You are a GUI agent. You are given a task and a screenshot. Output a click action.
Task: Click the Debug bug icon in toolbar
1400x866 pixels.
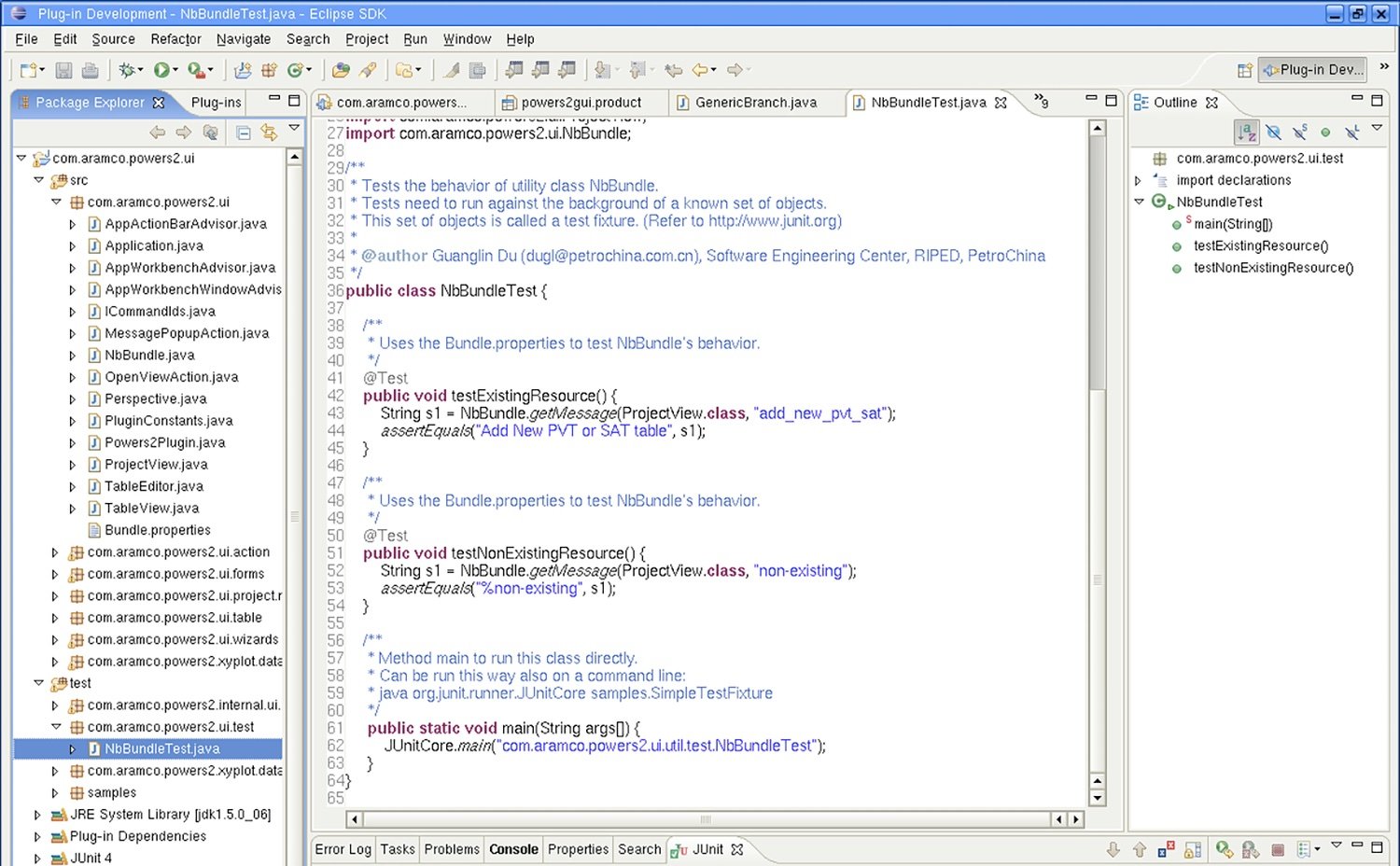click(x=126, y=70)
